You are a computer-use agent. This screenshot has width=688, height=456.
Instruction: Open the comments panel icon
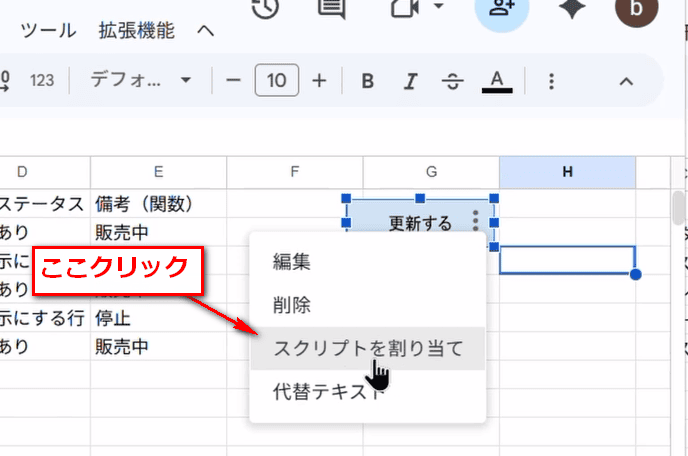[331, 8]
